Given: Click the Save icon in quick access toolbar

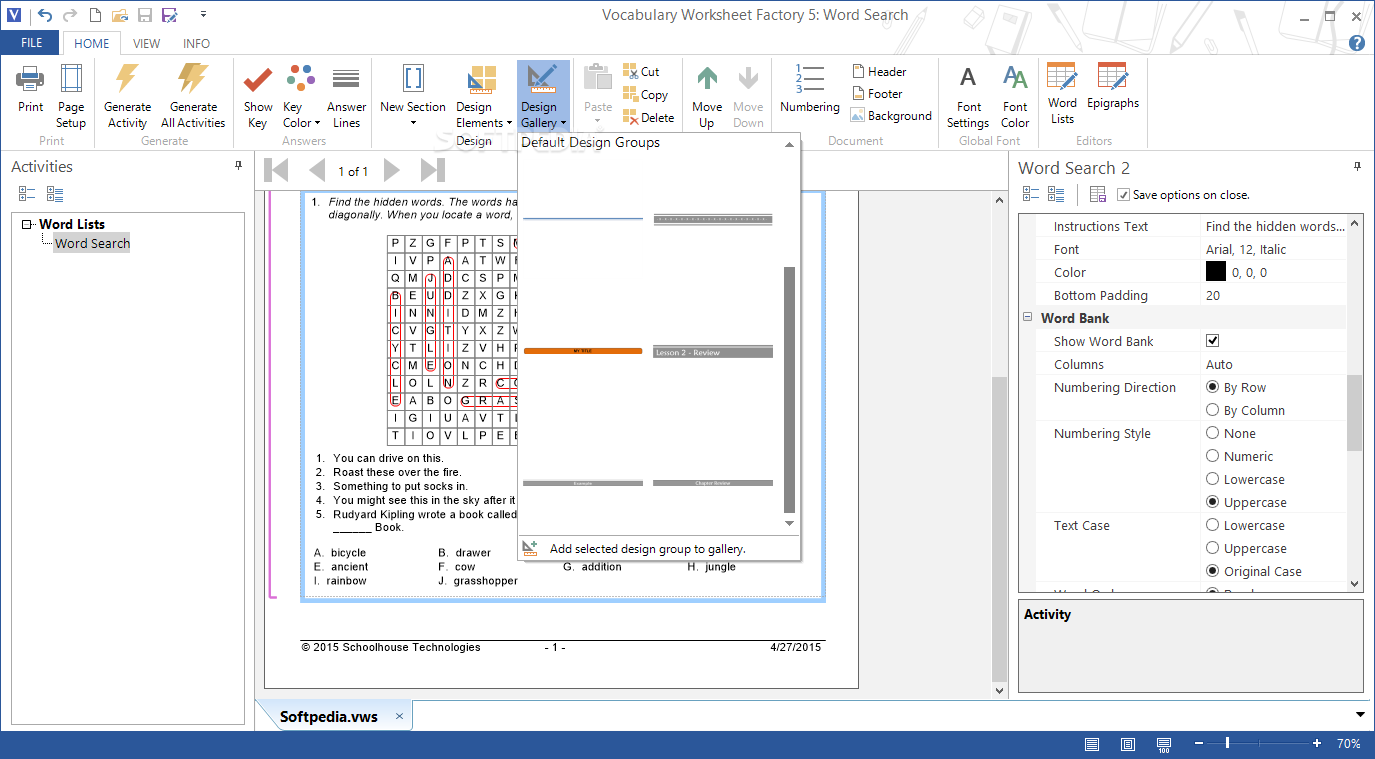Looking at the screenshot, I should (x=144, y=15).
